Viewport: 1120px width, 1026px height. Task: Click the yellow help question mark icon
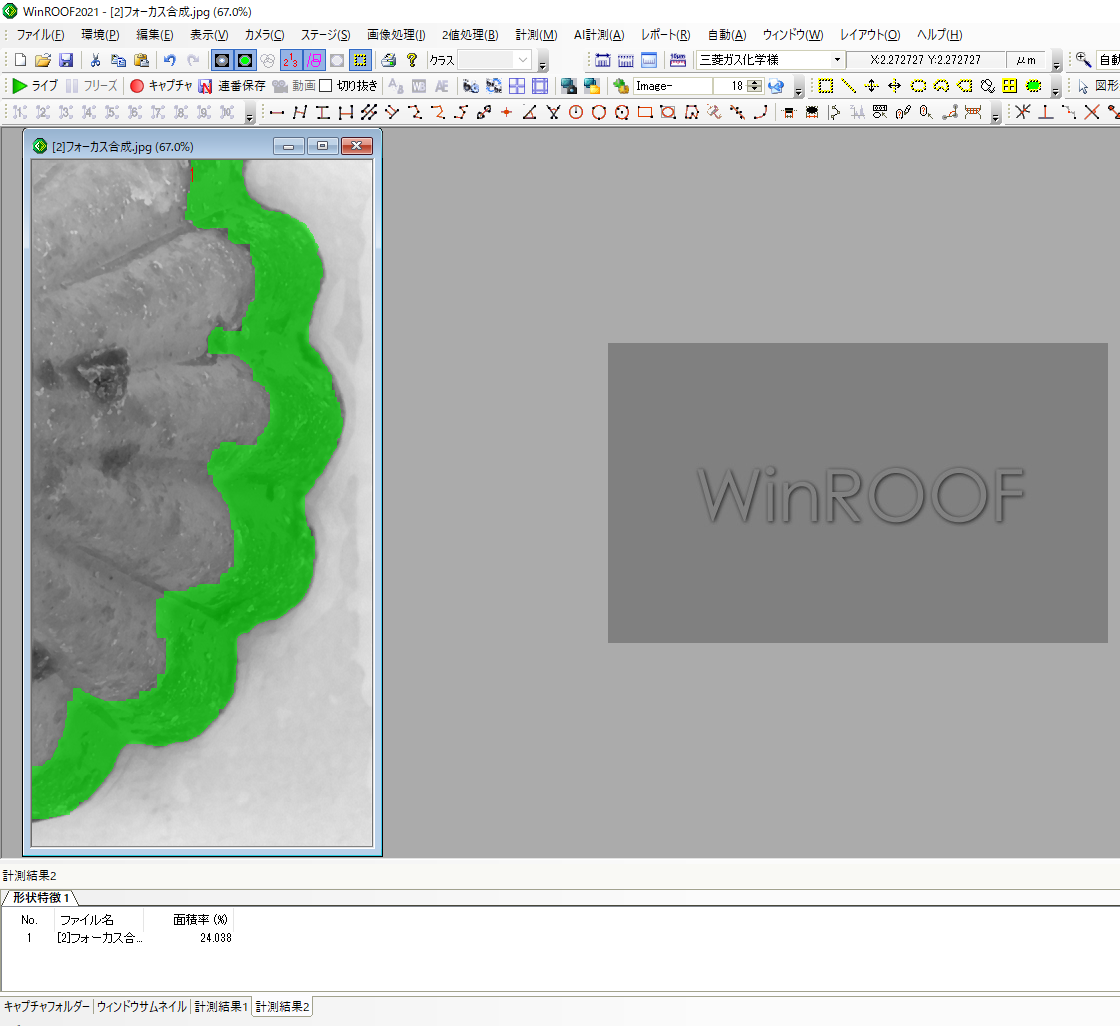click(x=411, y=60)
